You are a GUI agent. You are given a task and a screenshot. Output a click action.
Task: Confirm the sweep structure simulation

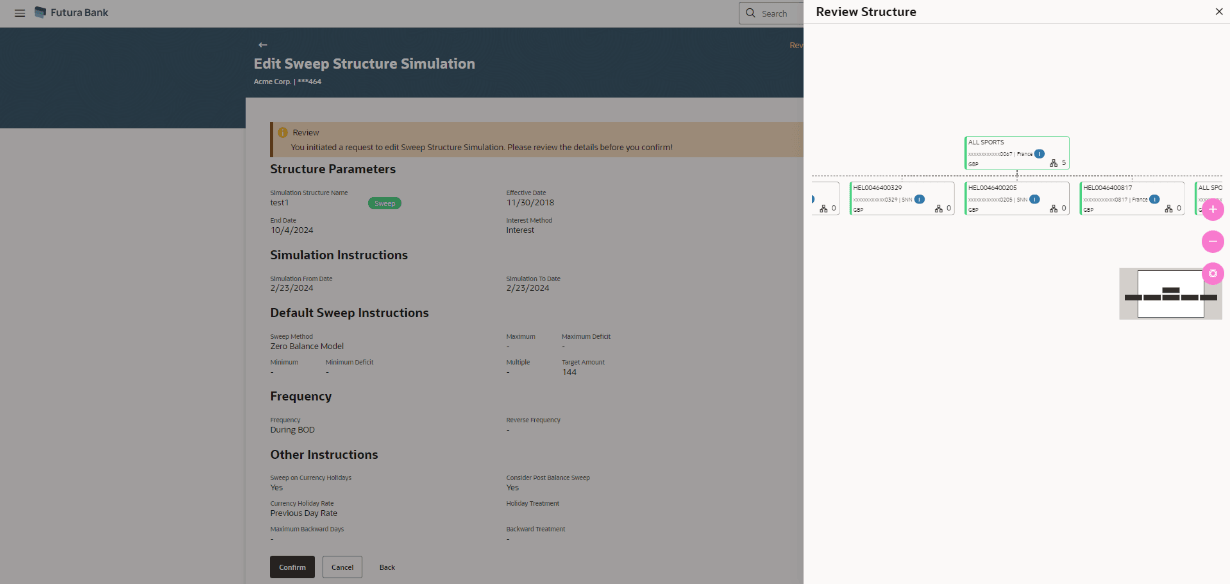[292, 567]
